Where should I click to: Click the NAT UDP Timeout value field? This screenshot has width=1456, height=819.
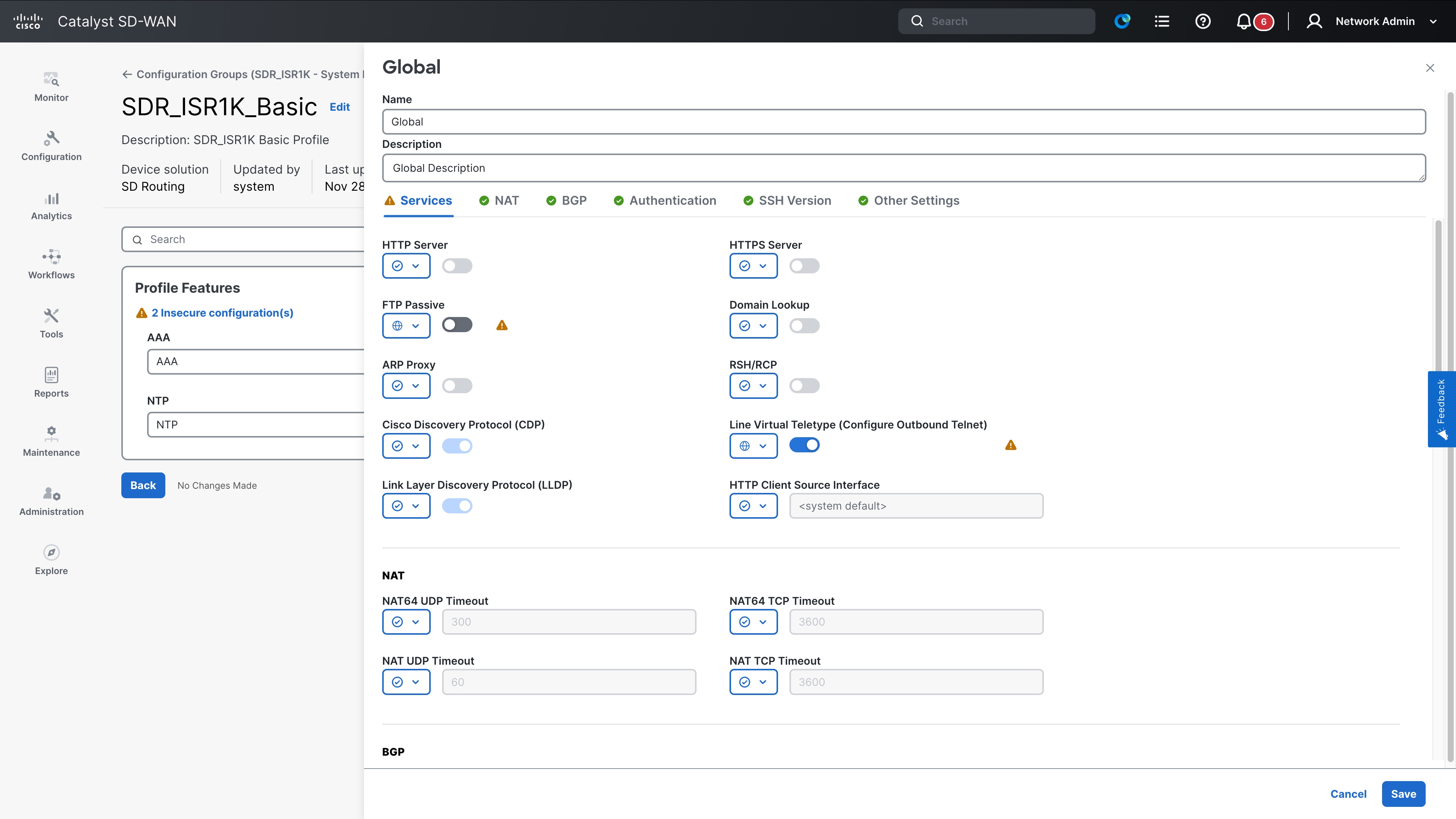click(569, 682)
